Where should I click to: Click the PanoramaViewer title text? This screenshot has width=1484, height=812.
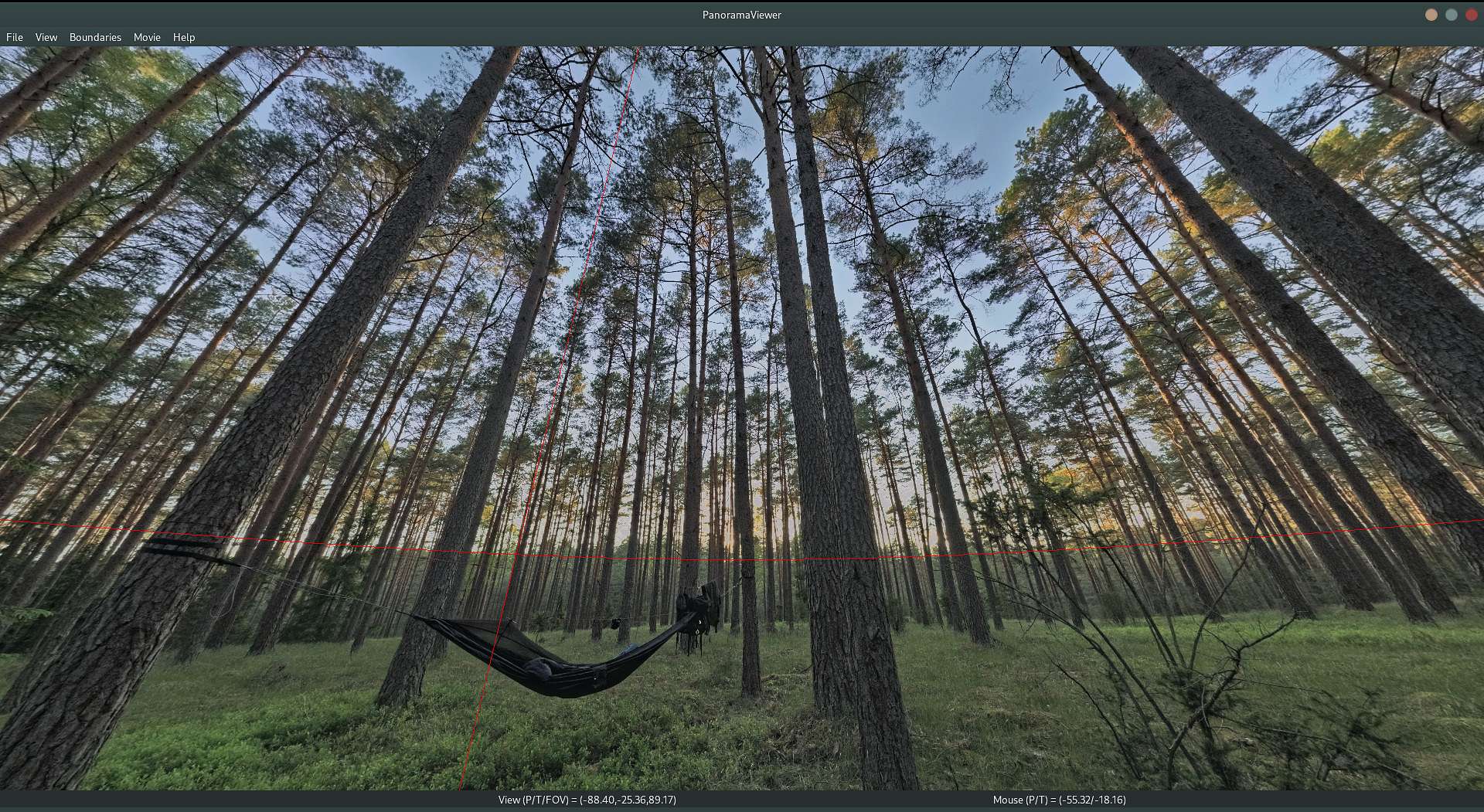(742, 15)
